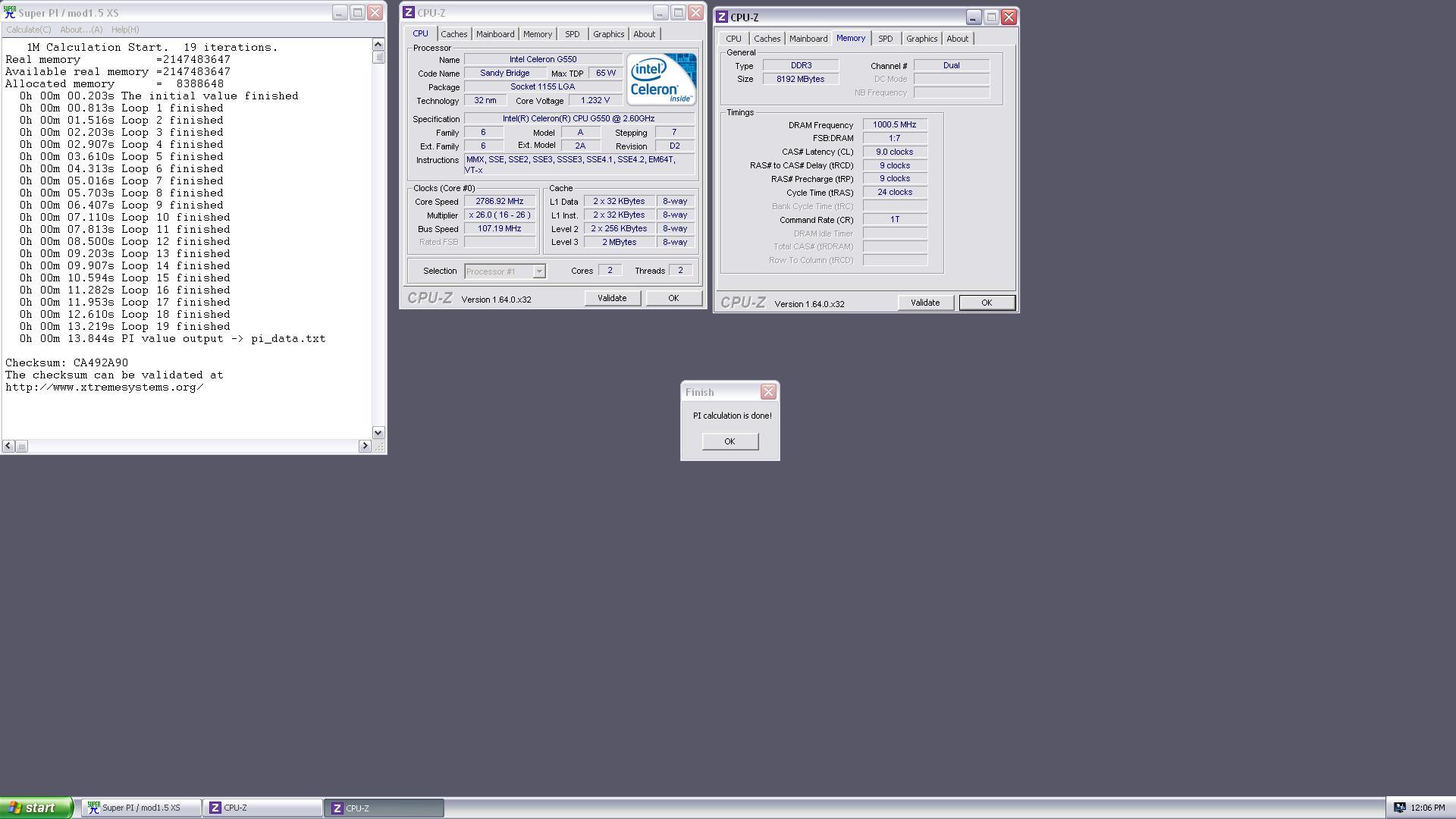
Task: Click OK in right CPU-Z memory window
Action: (x=987, y=303)
